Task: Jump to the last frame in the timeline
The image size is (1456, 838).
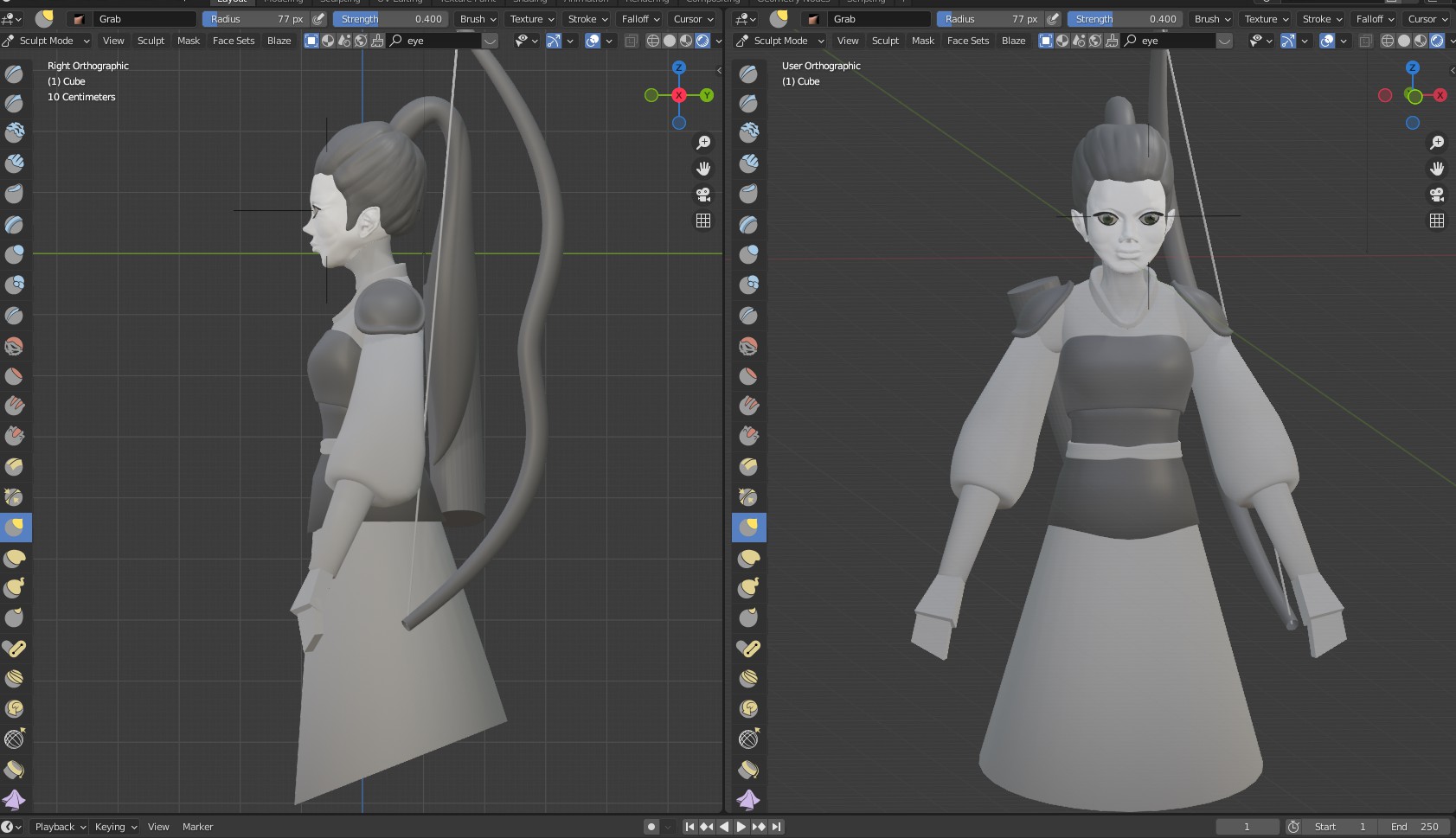Action: pyautogui.click(x=777, y=827)
